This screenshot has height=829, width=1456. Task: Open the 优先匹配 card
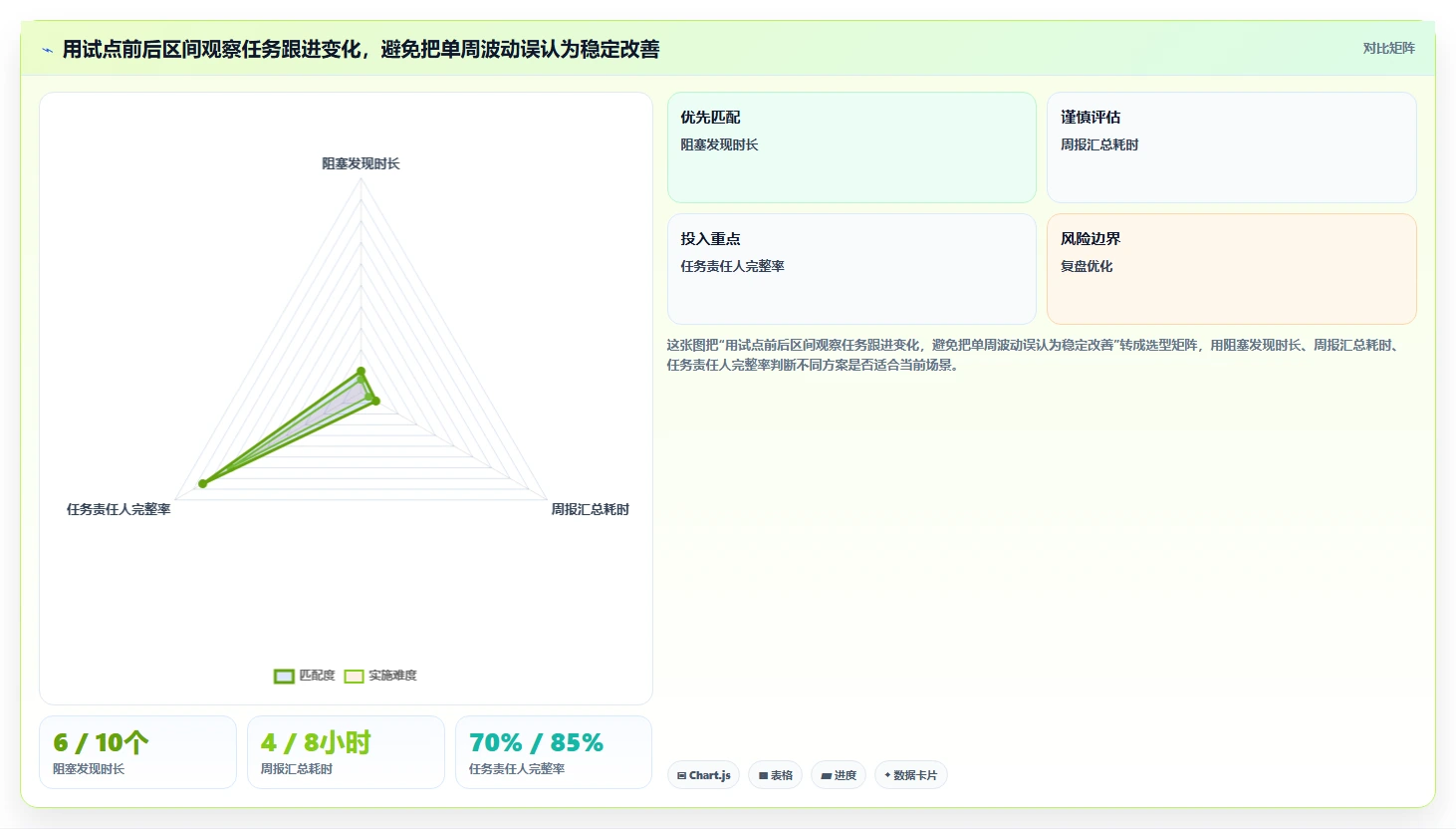[851, 147]
